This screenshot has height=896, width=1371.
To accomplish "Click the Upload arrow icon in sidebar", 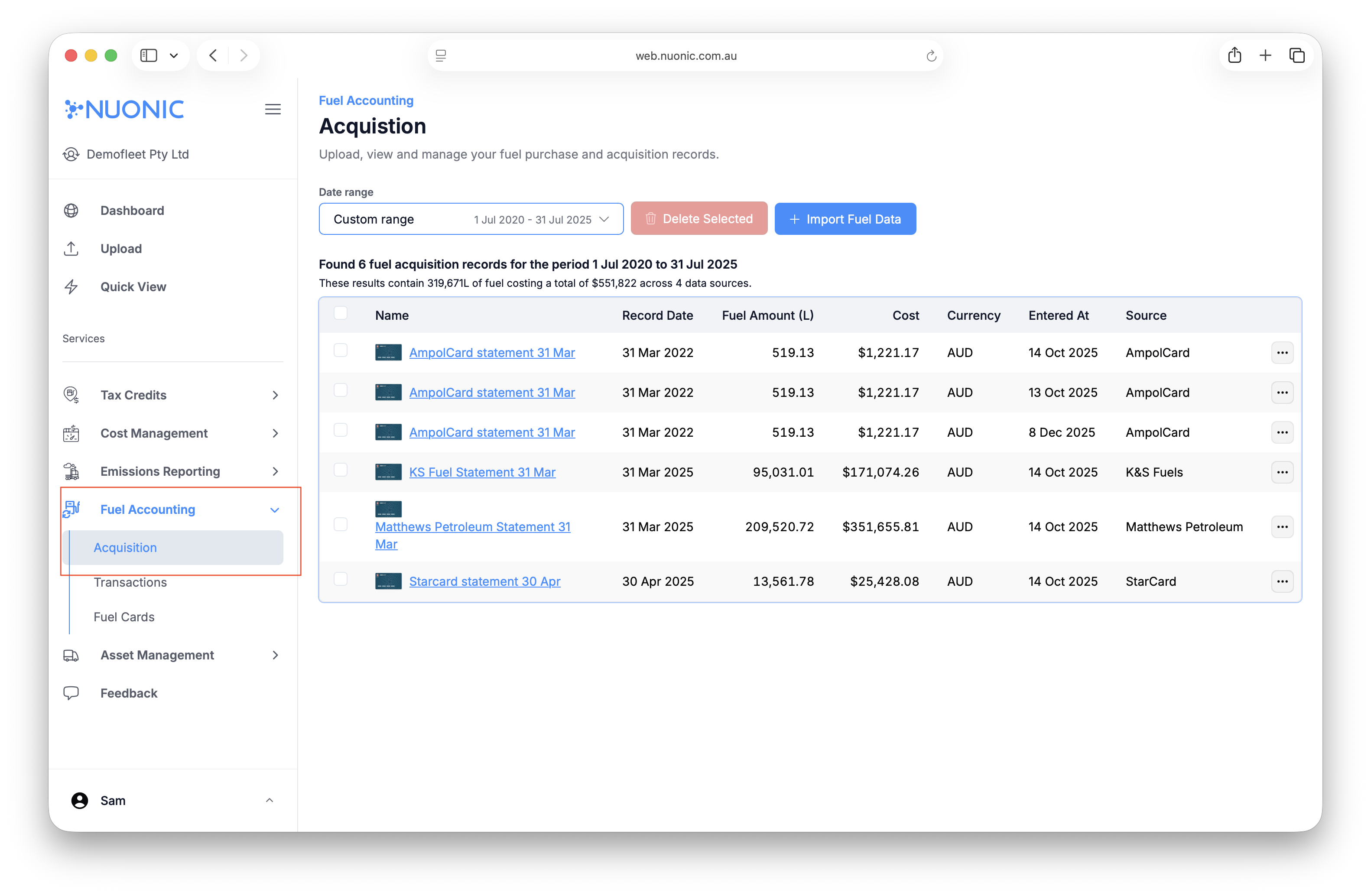I will pos(71,249).
